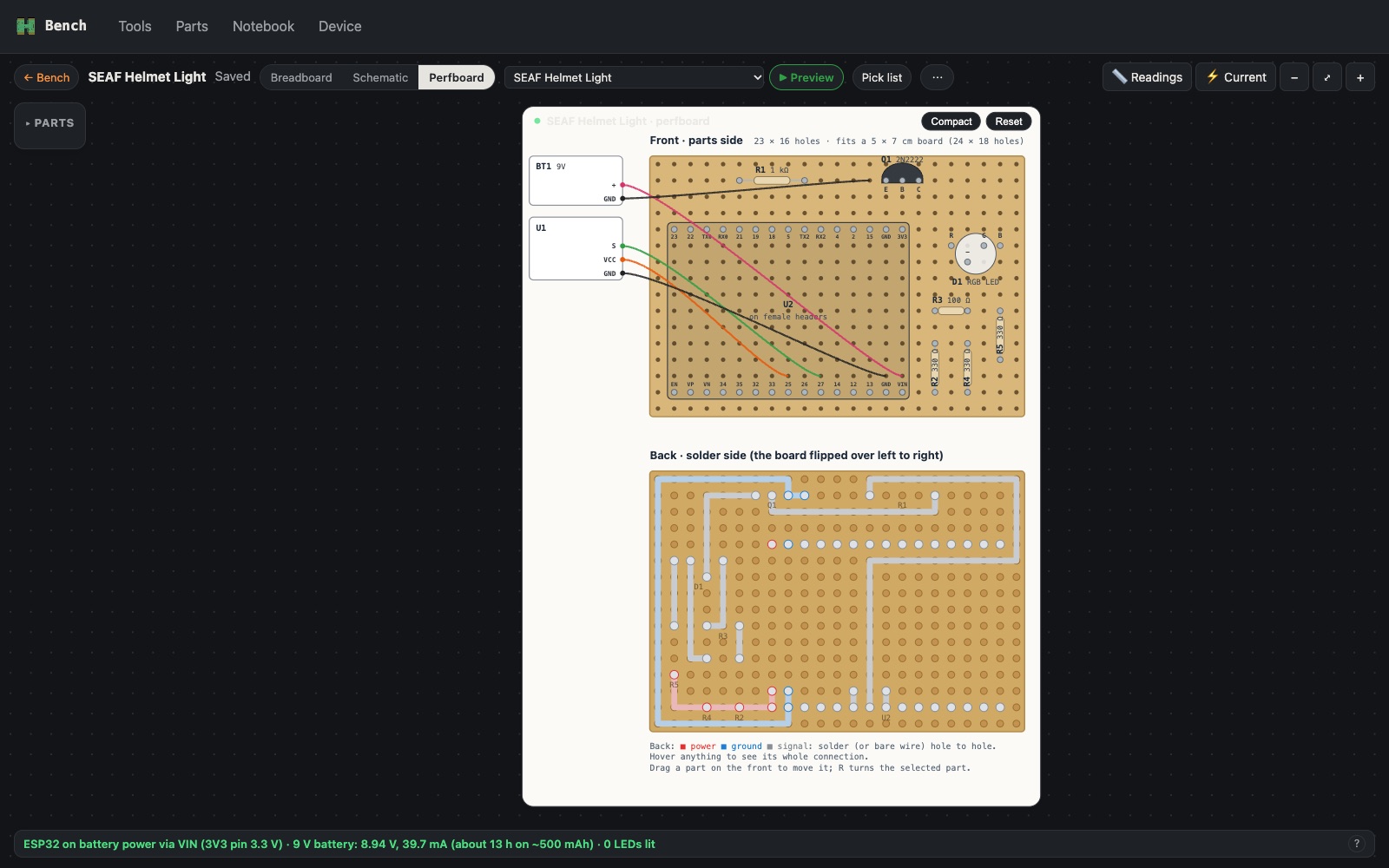The height and width of the screenshot is (868, 1389).
Task: Open the Current lightning tool
Action: (x=1236, y=77)
